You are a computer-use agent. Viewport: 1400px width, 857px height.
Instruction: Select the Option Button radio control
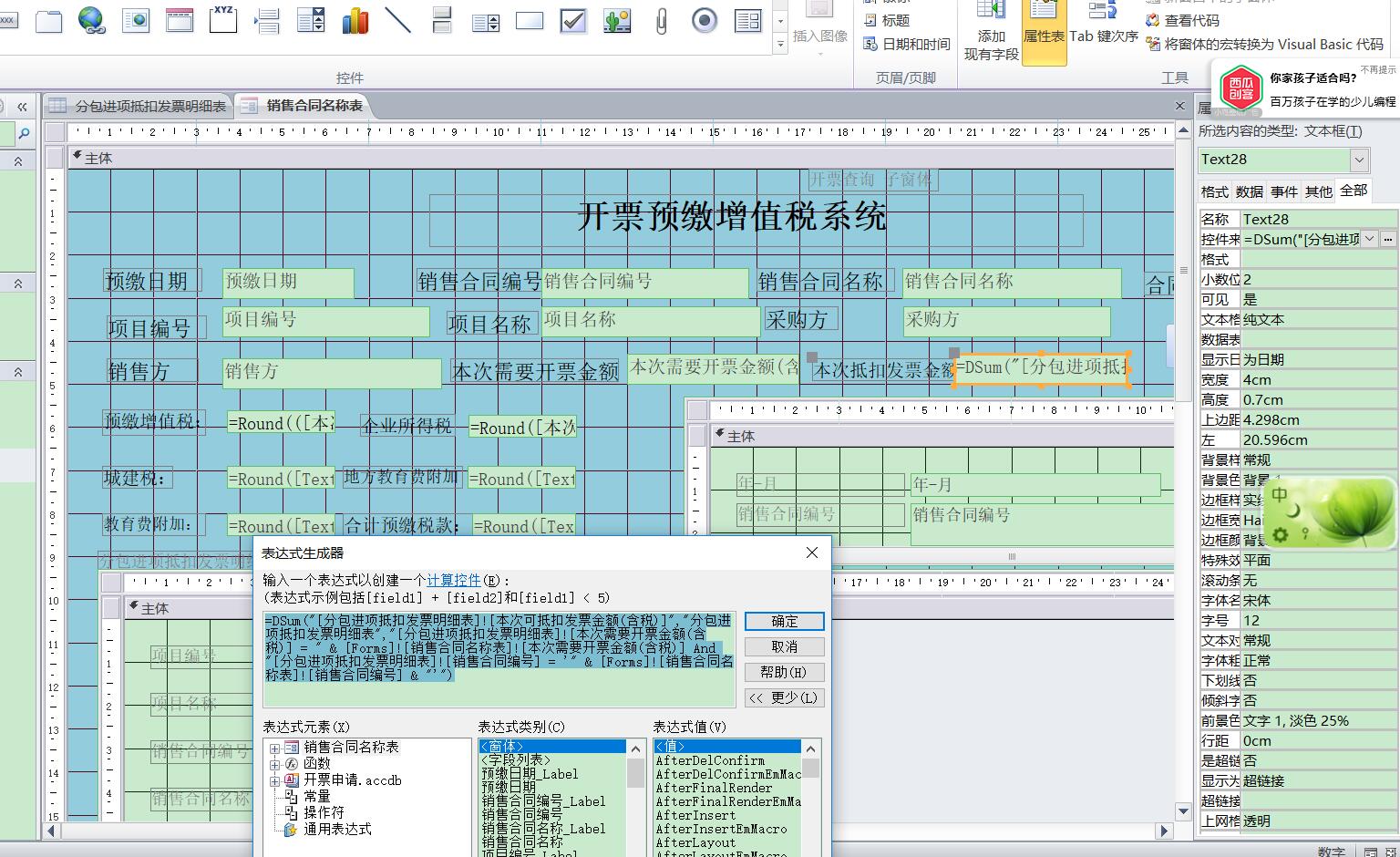tap(705, 20)
